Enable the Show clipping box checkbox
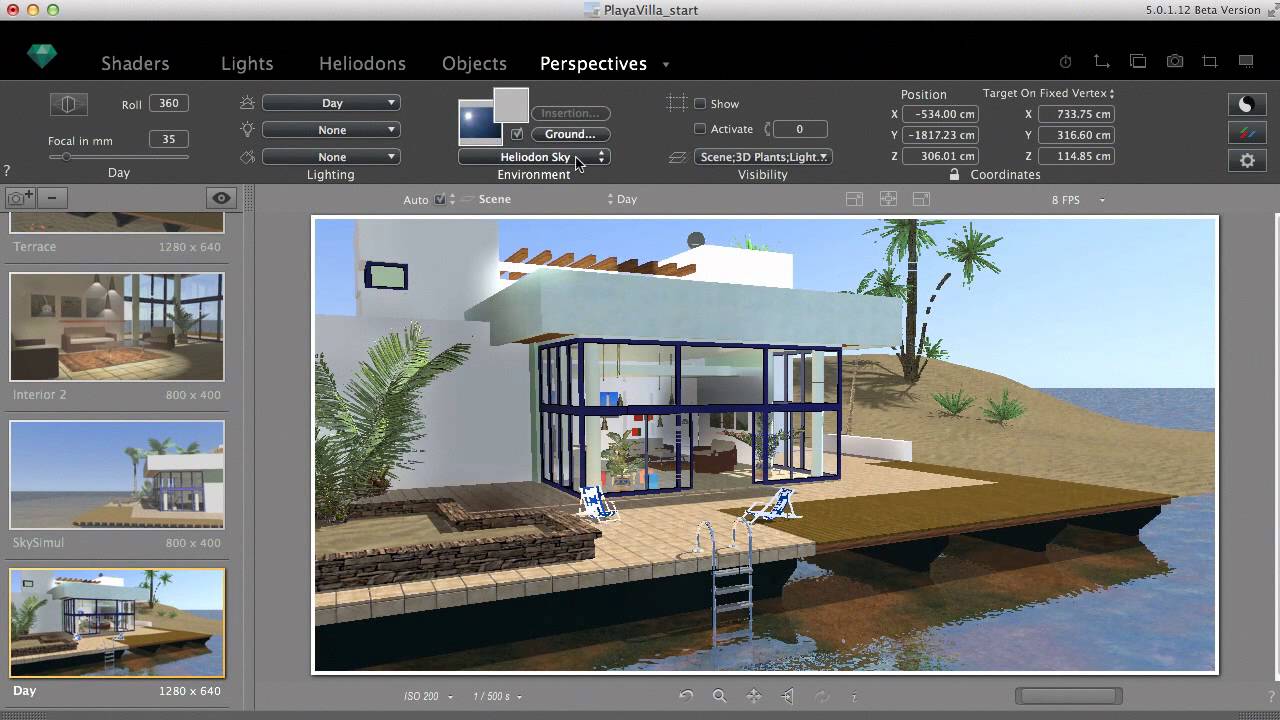Image resolution: width=1280 pixels, height=720 pixels. 700,104
